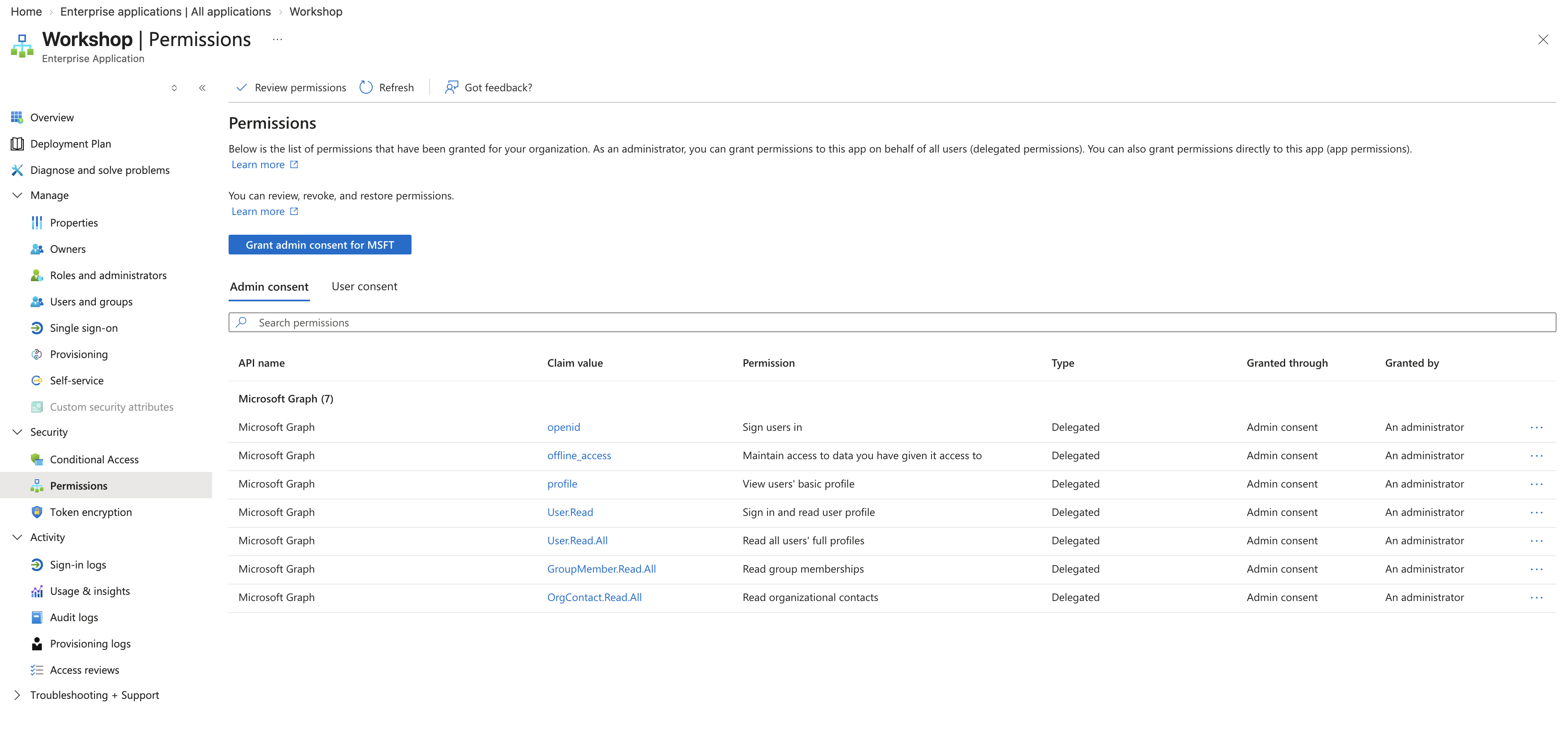Collapse the sidebar with double chevron
1568x735 pixels.
coord(202,88)
